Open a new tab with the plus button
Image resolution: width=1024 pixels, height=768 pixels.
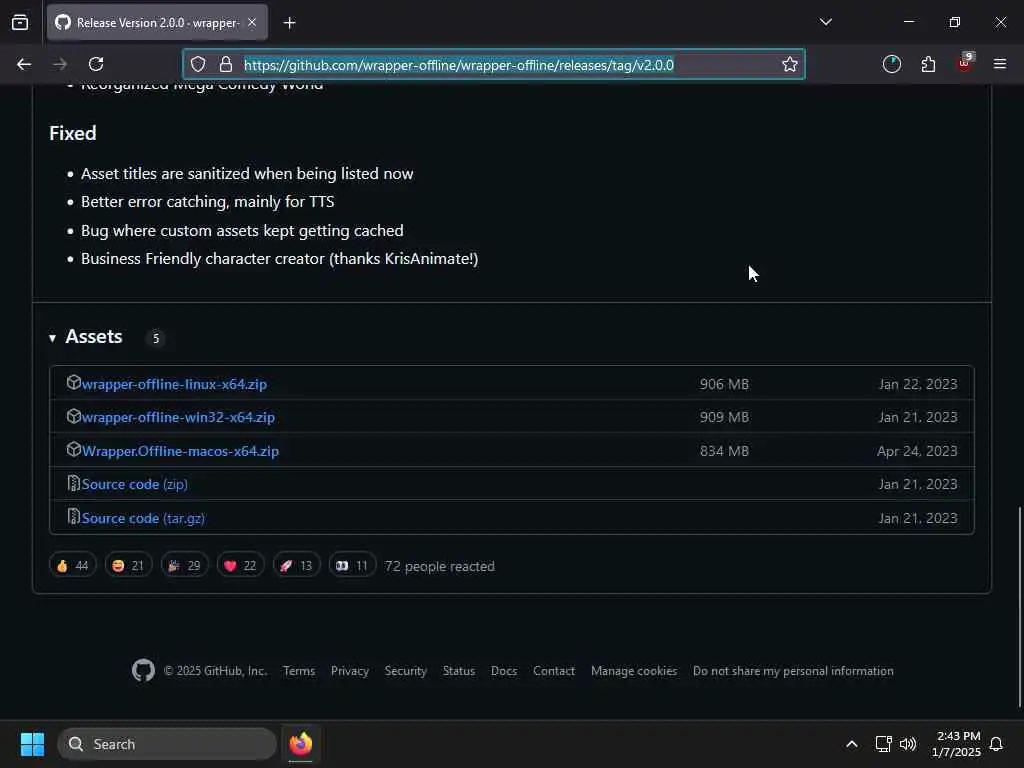(289, 23)
